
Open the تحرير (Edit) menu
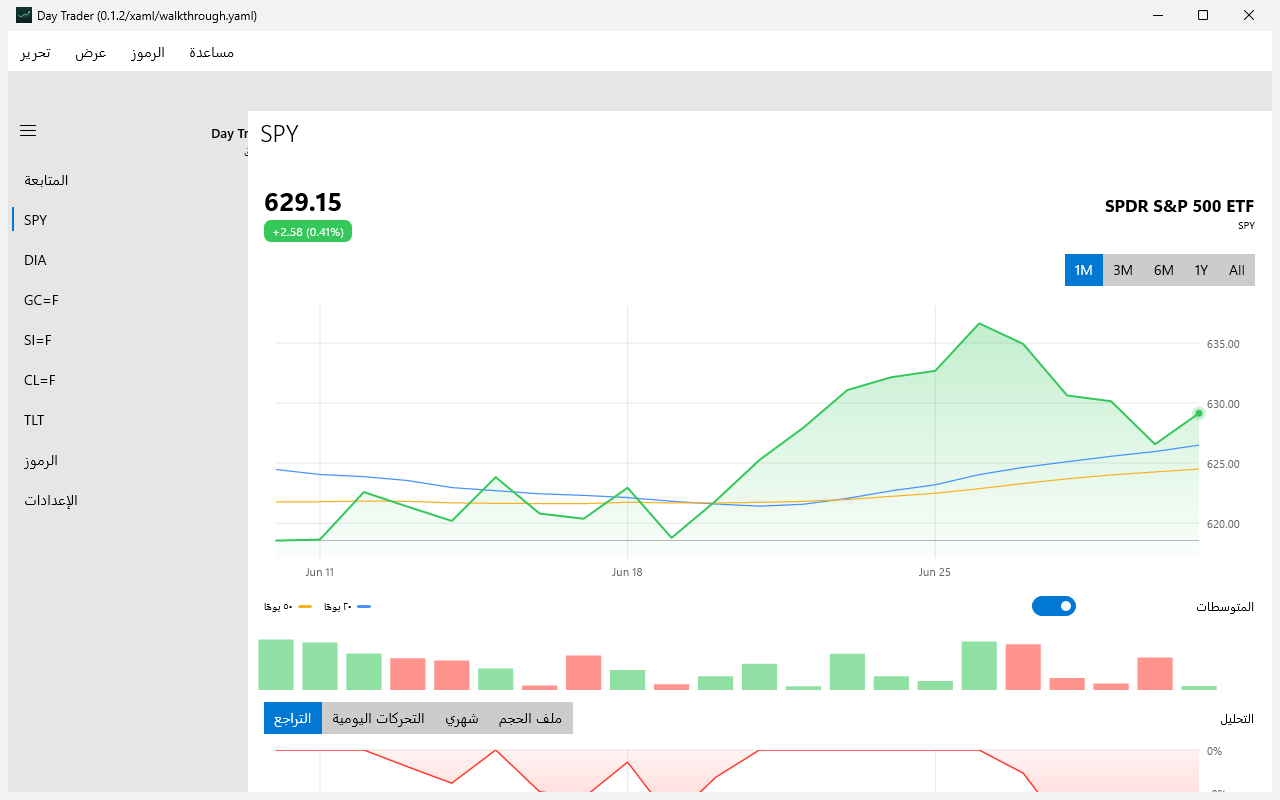(36, 52)
